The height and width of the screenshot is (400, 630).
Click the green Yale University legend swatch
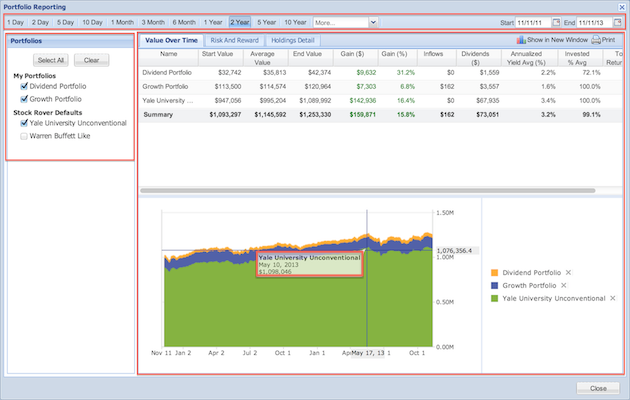495,298
